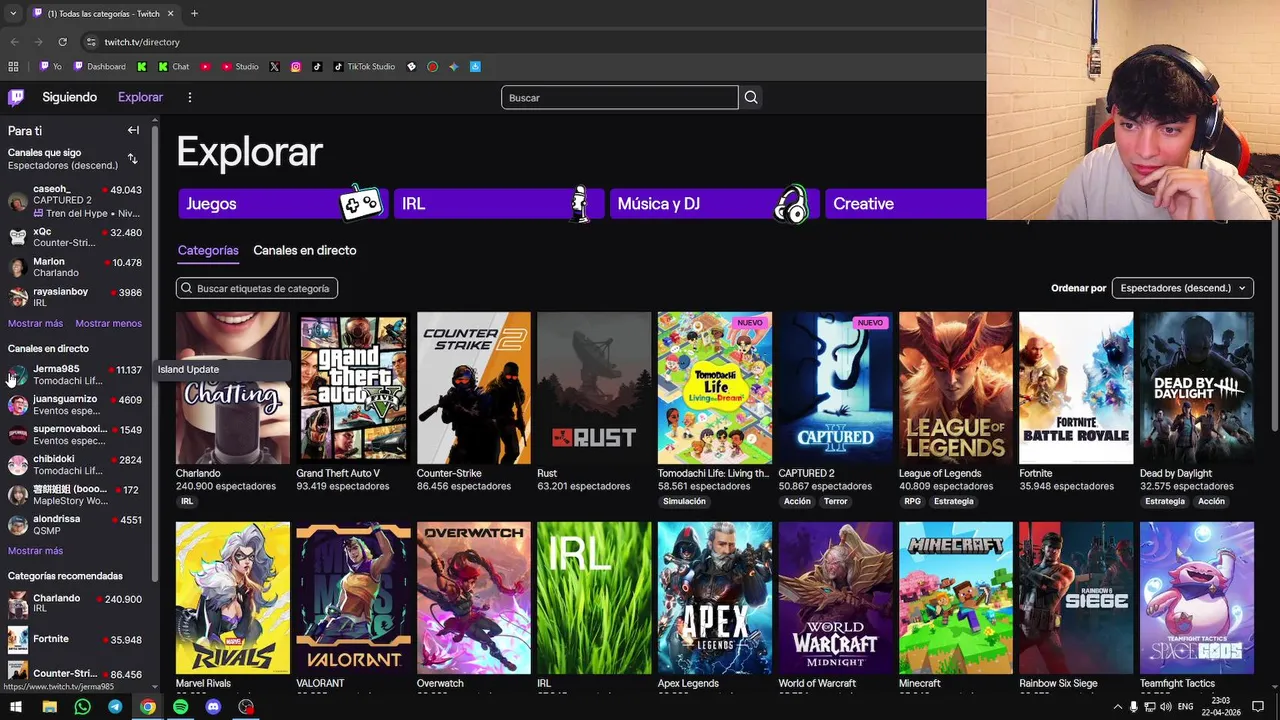Click the RPG tag under League of Legends
The image size is (1280, 720).
point(913,502)
